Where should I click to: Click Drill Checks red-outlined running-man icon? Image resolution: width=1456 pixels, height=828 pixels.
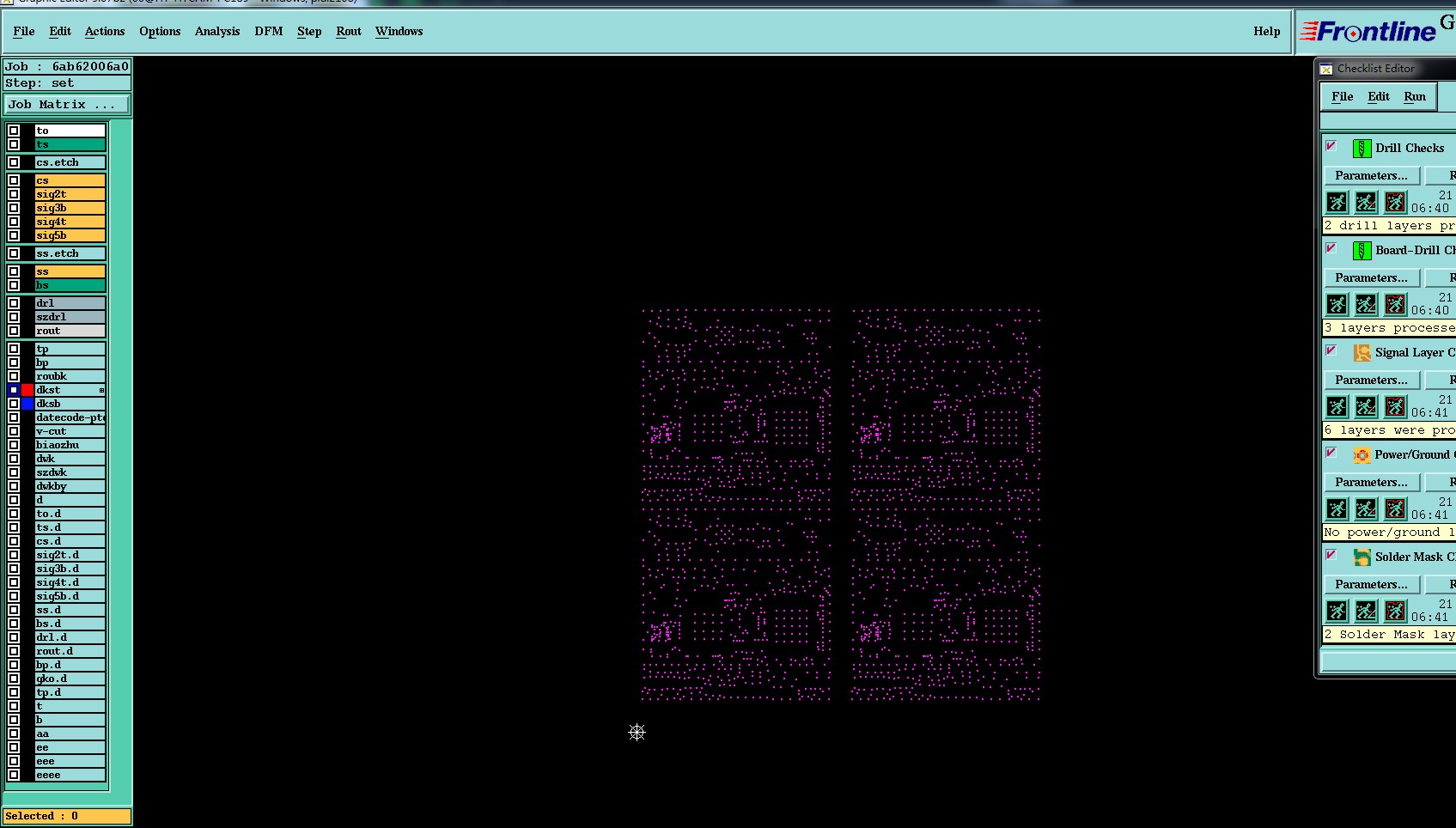pyautogui.click(x=1395, y=202)
